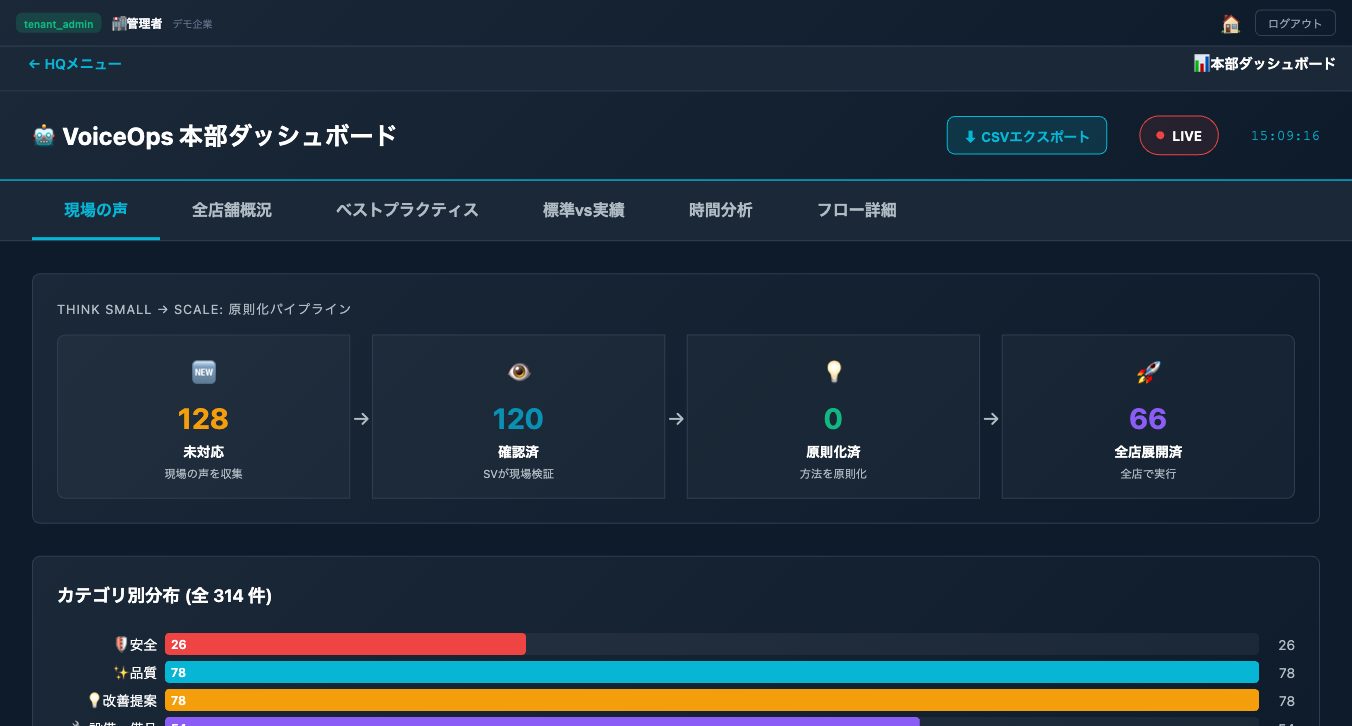Click the lightbulb icon beside 改善提案
1352x726 pixels.
click(96, 700)
